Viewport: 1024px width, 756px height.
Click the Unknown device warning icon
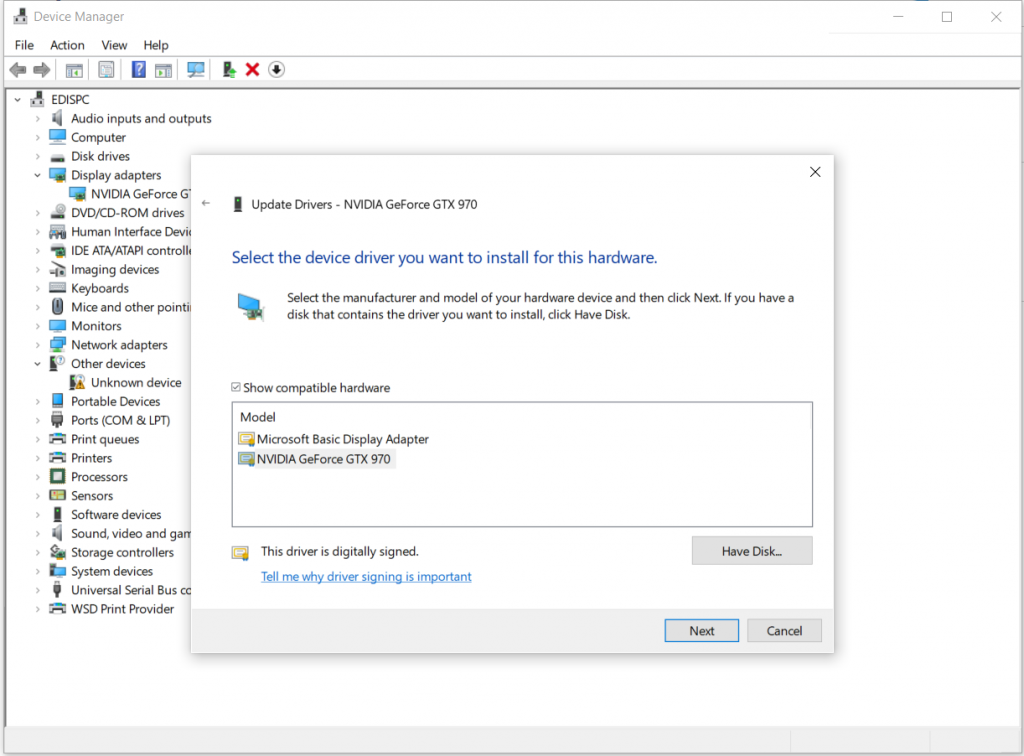77,382
